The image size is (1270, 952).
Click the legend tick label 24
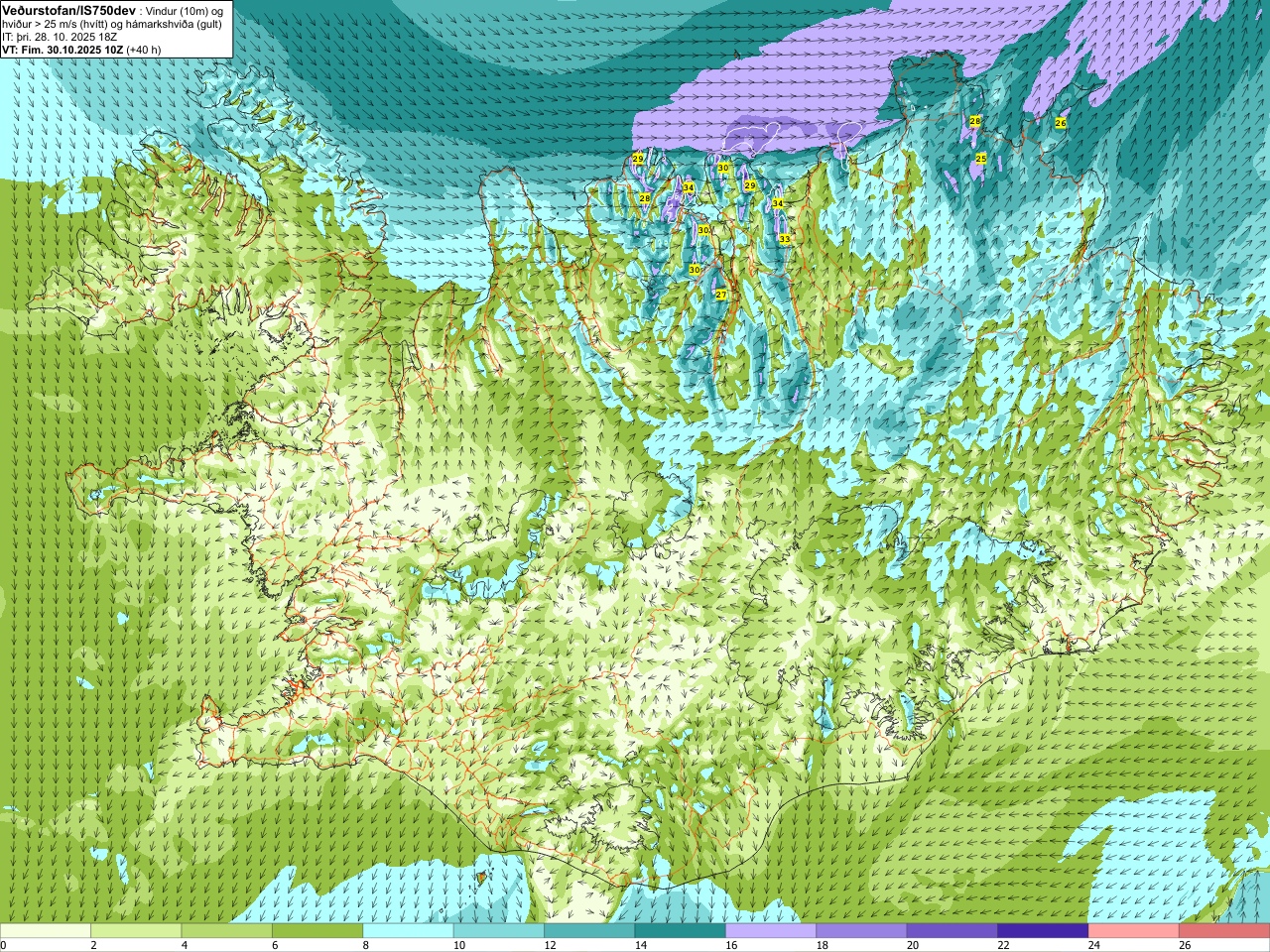(x=1094, y=945)
